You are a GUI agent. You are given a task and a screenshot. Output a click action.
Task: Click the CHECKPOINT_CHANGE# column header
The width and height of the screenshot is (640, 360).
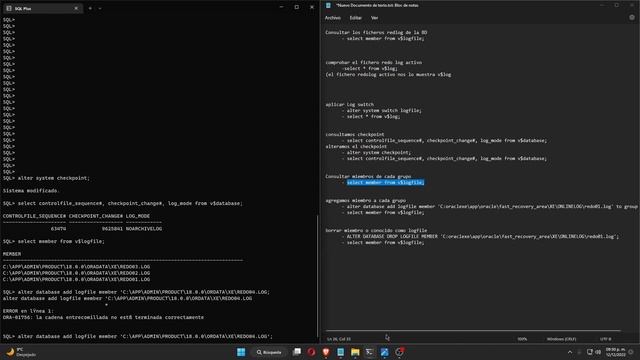pos(96,216)
